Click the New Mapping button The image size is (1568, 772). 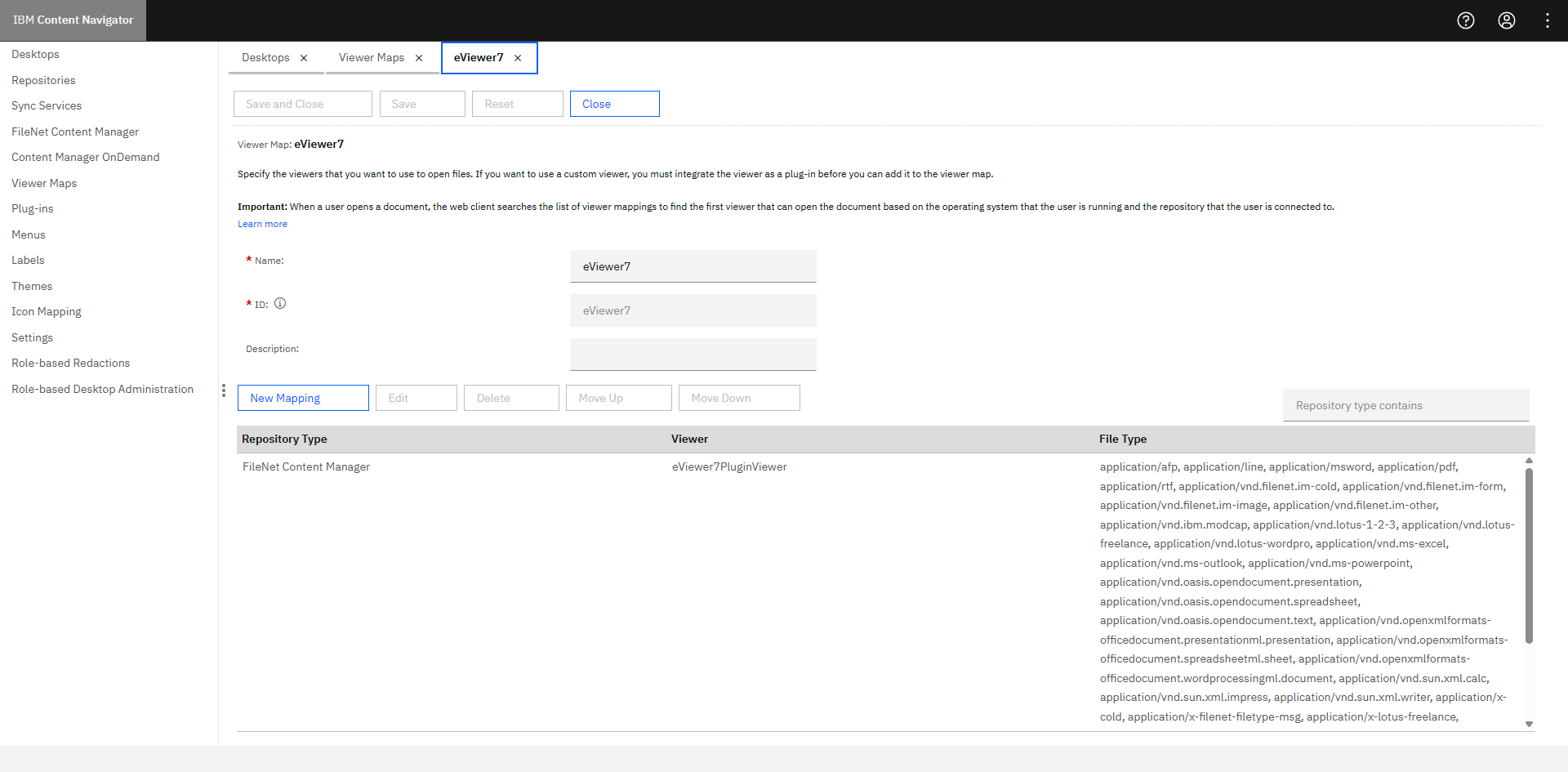point(302,397)
